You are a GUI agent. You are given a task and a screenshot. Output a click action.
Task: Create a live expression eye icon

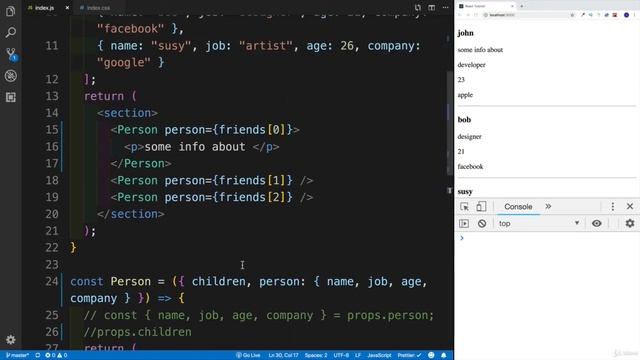pyautogui.click(x=596, y=224)
